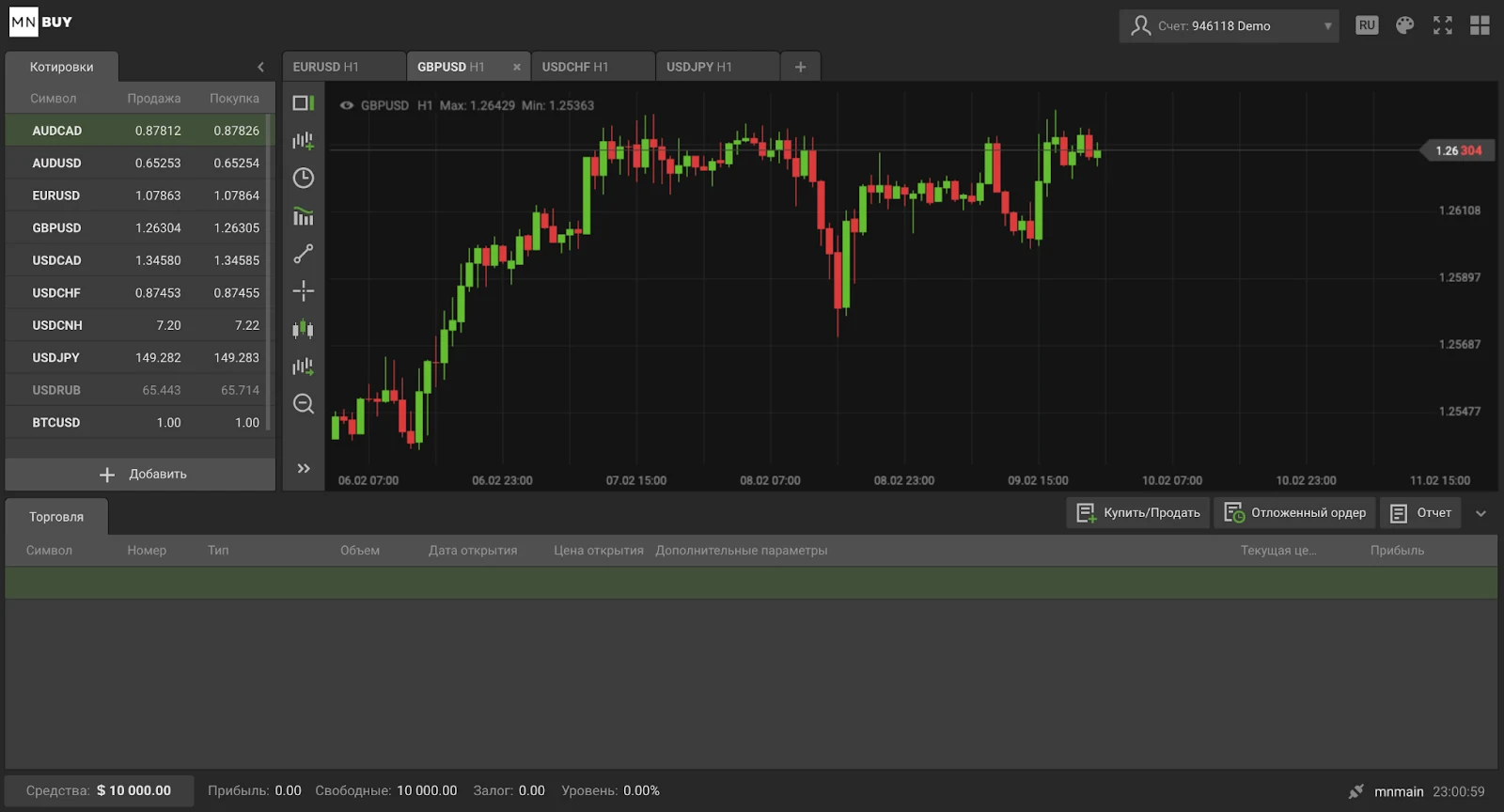Image resolution: width=1504 pixels, height=812 pixels.
Task: Activate the crosshair tool
Action: click(303, 291)
